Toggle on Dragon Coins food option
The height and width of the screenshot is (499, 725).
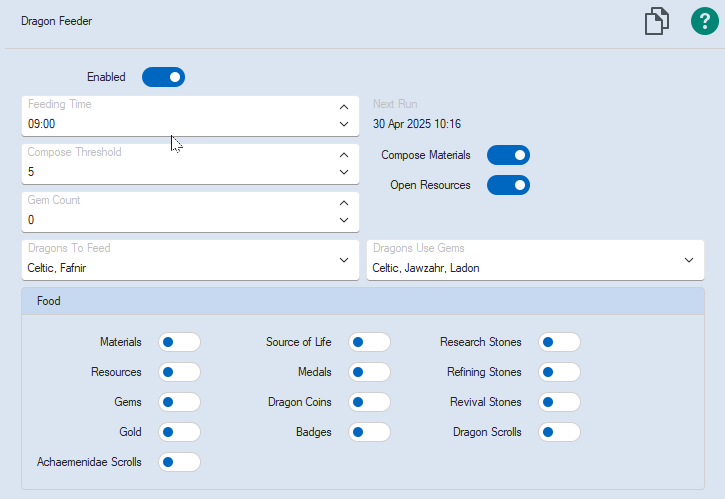tap(369, 402)
